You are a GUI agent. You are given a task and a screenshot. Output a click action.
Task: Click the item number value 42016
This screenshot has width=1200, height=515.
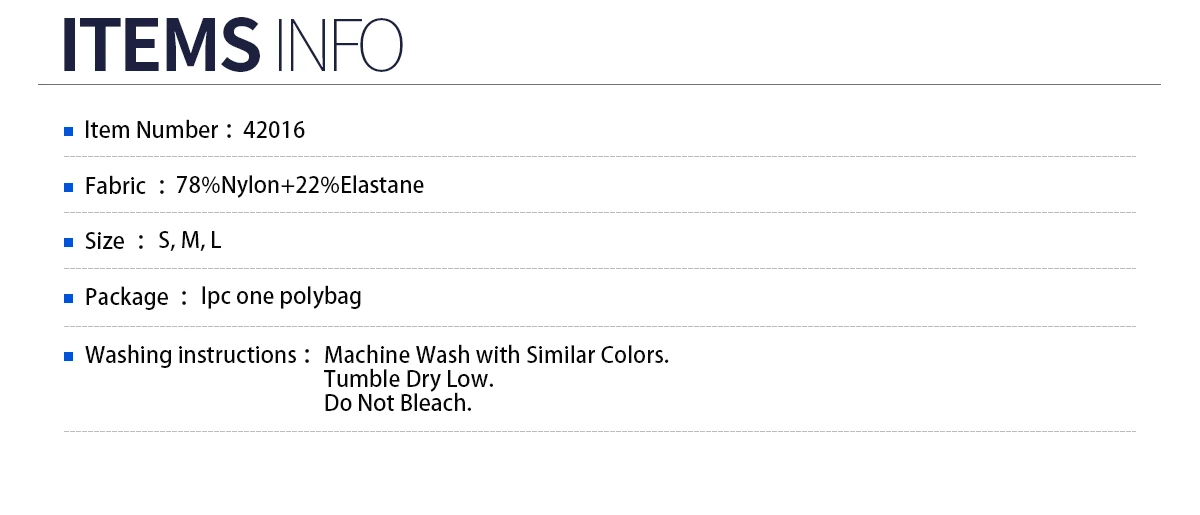pos(274,130)
